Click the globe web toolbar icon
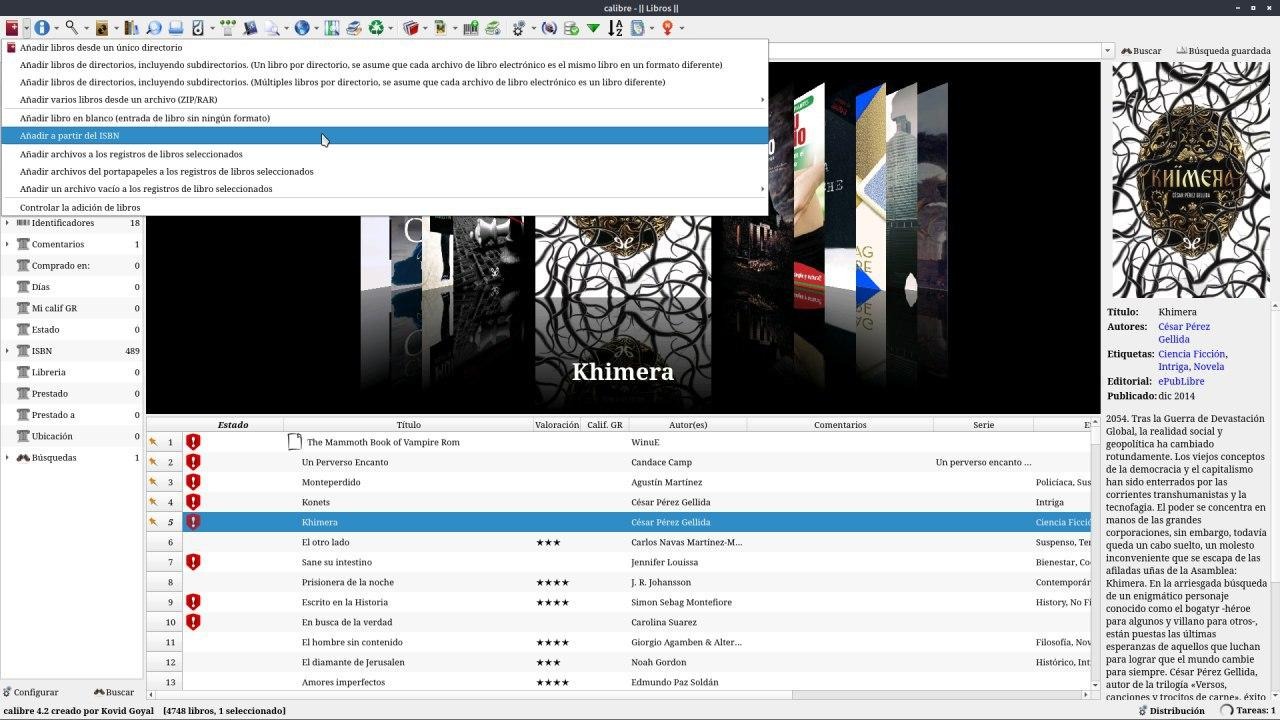Image resolution: width=1280 pixels, height=720 pixels. pyautogui.click(x=302, y=28)
